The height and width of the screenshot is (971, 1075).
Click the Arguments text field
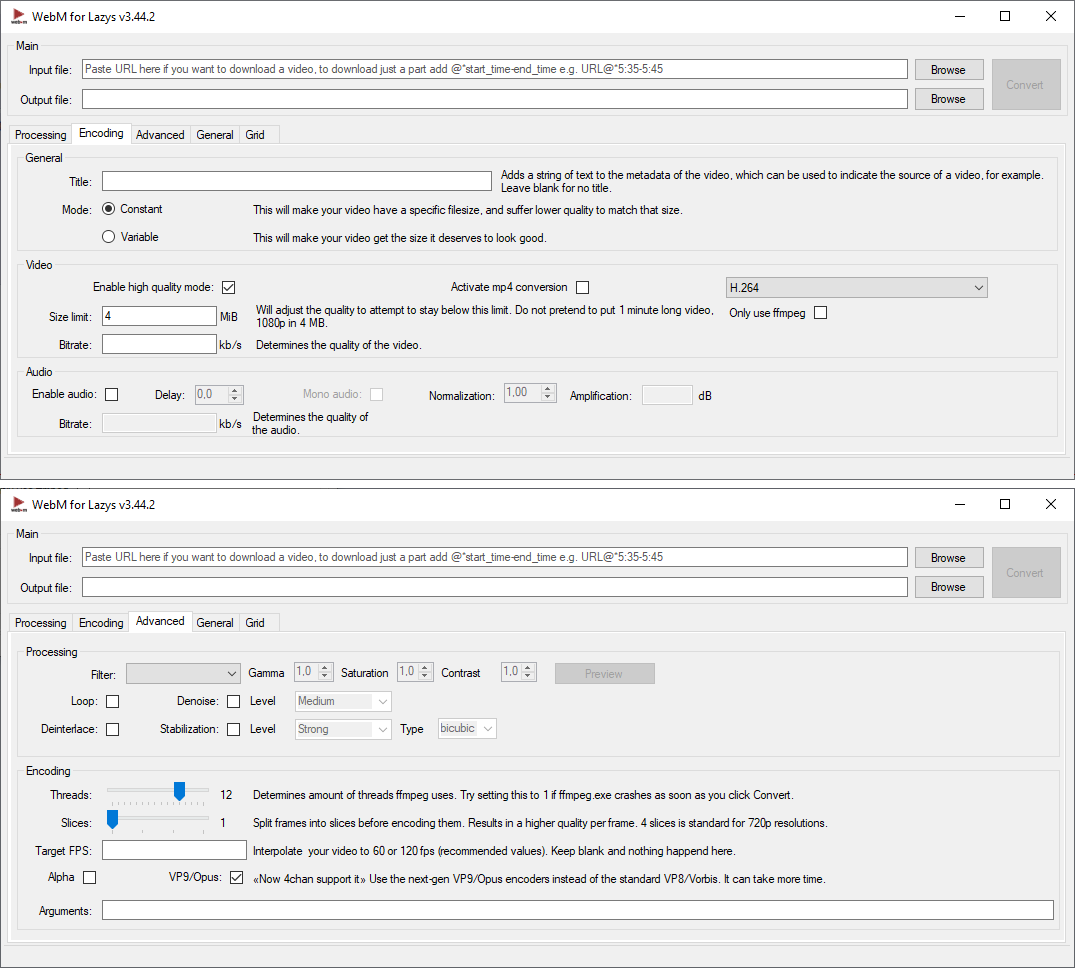tap(578, 911)
